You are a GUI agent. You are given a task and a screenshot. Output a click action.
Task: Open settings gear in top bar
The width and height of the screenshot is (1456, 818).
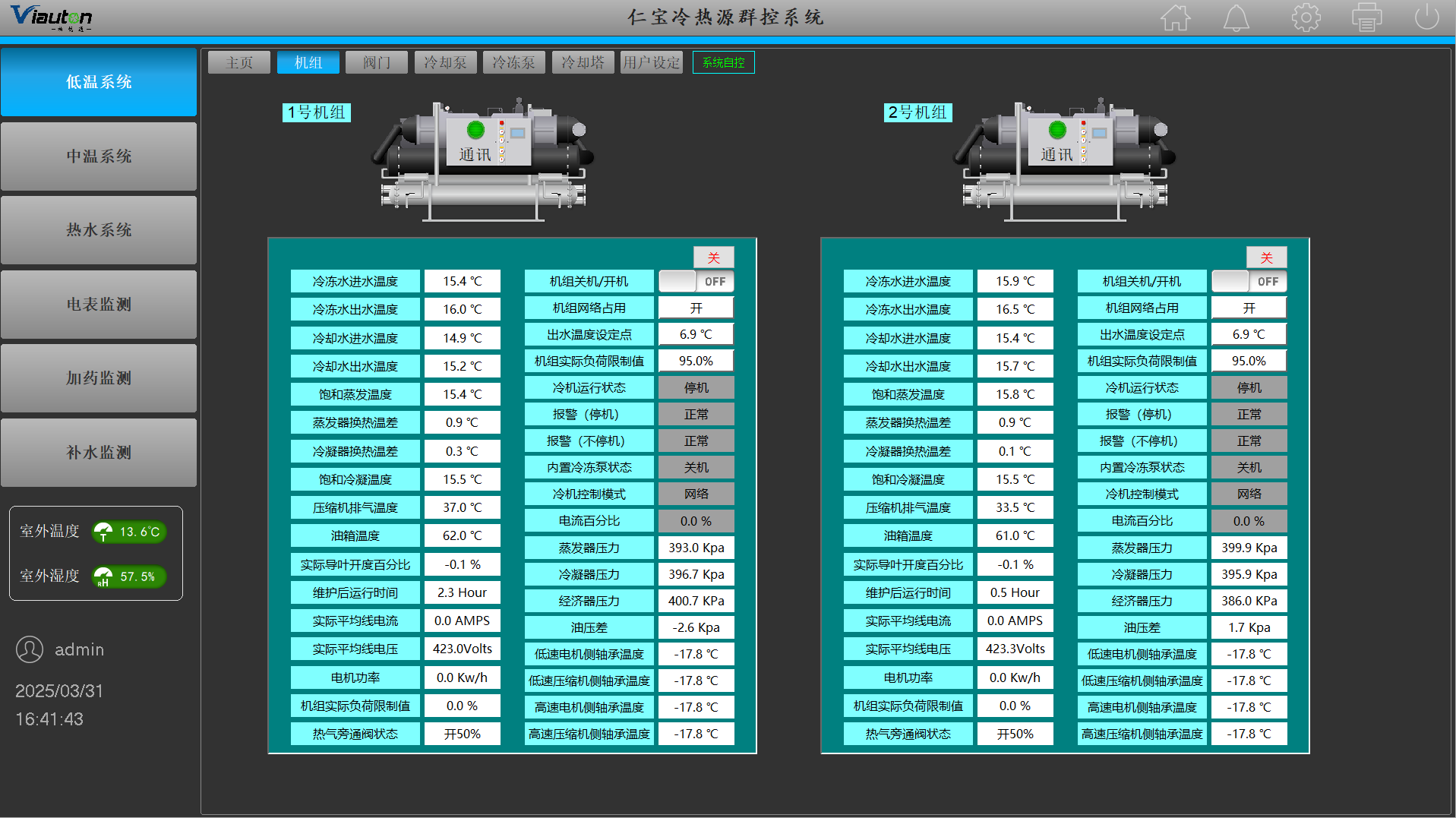click(x=1306, y=17)
